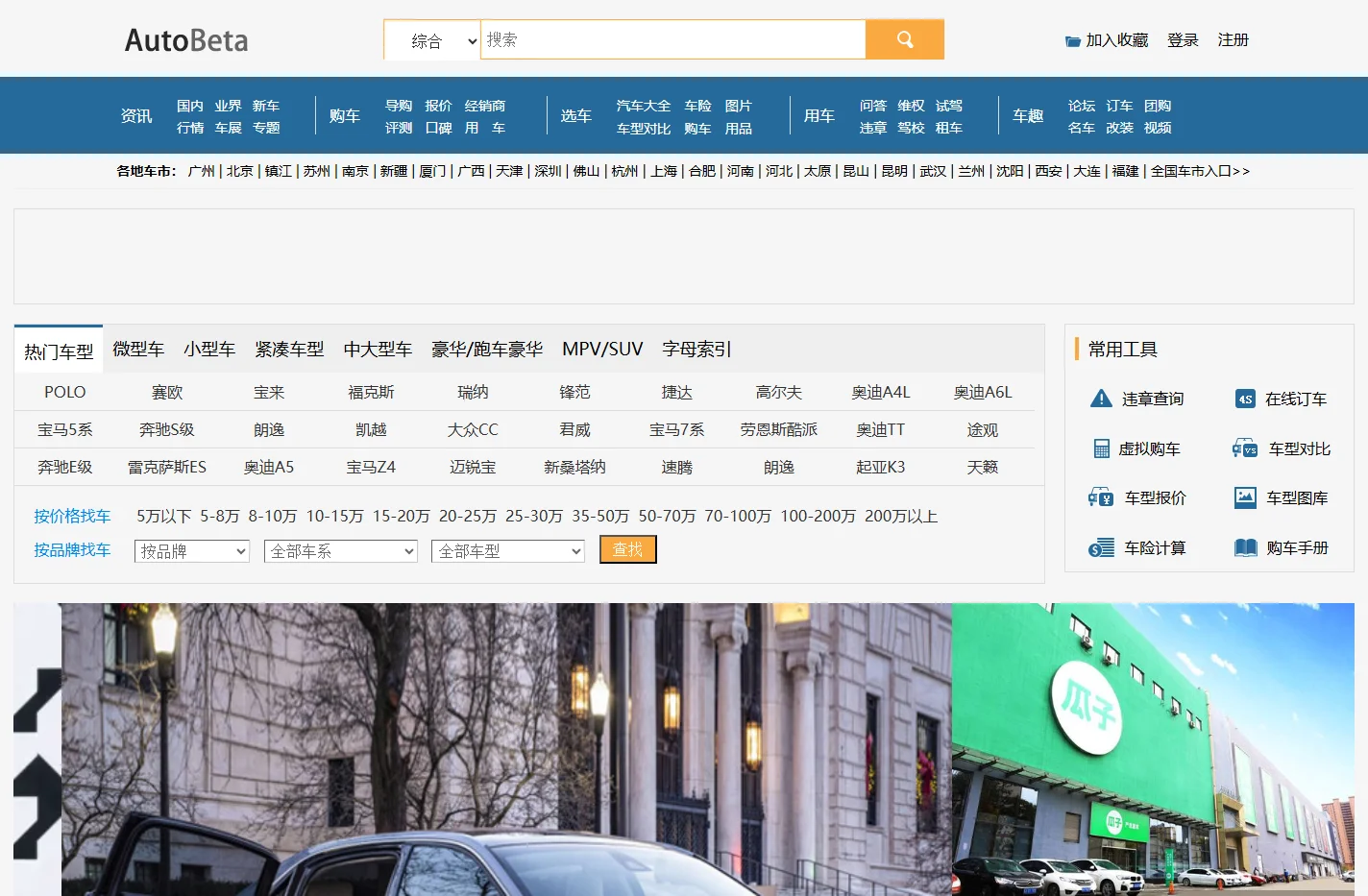Open the 宝马Z4 car model
Image resolution: width=1368 pixels, height=896 pixels.
click(x=371, y=467)
